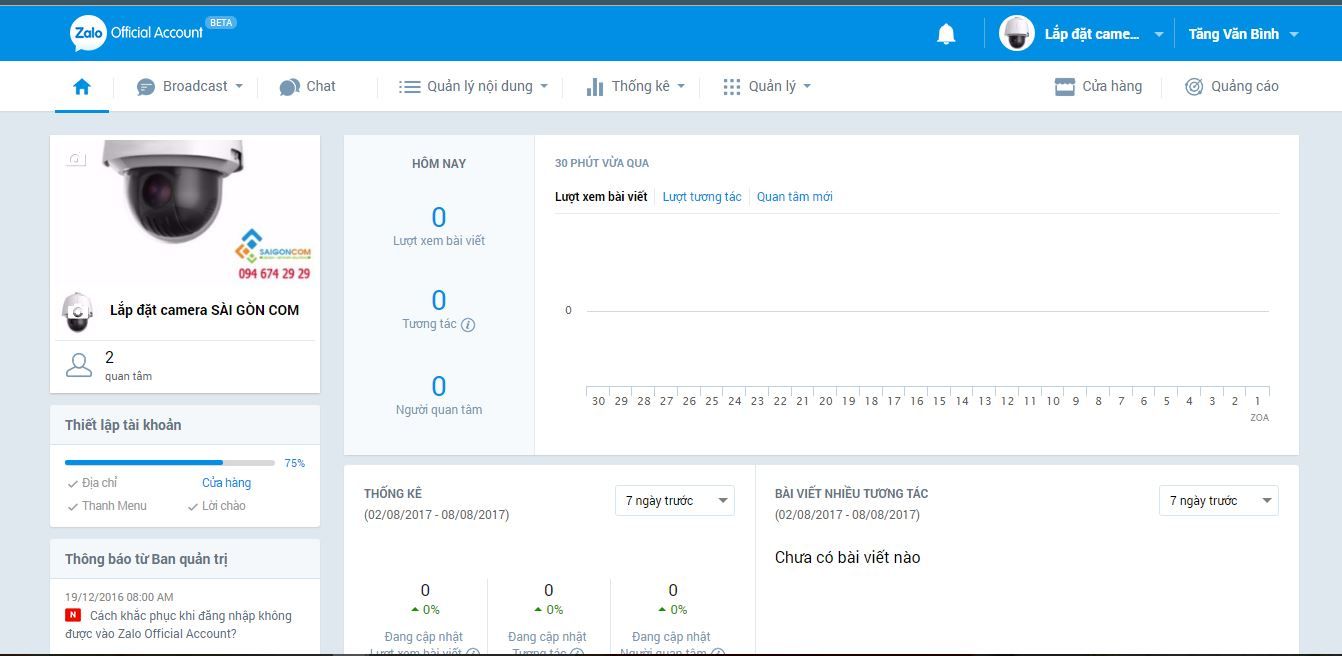Viewport: 1342px width, 656px height.
Task: Expand the Quản lý nội dung menu
Action: 474,87
